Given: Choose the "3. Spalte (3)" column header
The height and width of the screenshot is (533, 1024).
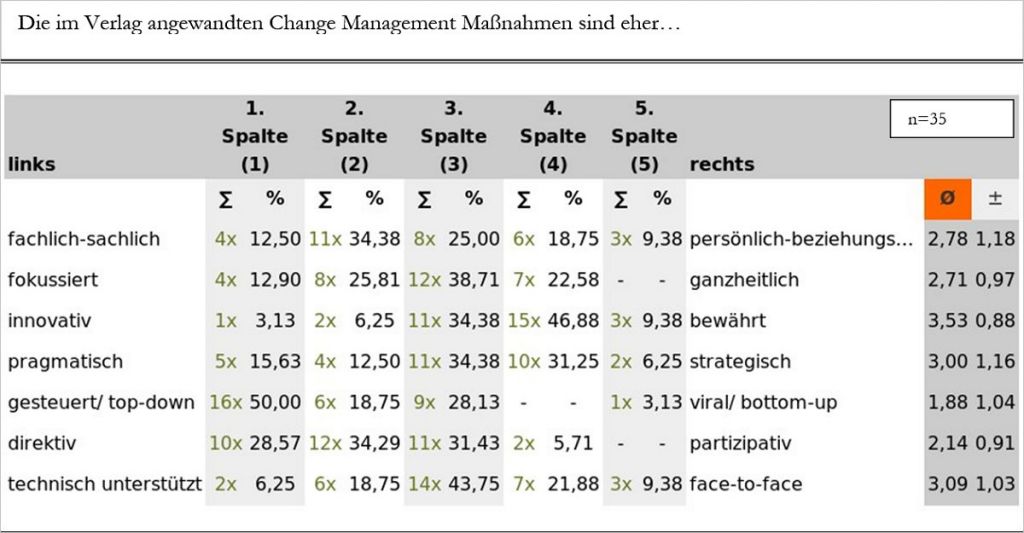Looking at the screenshot, I should (453, 136).
